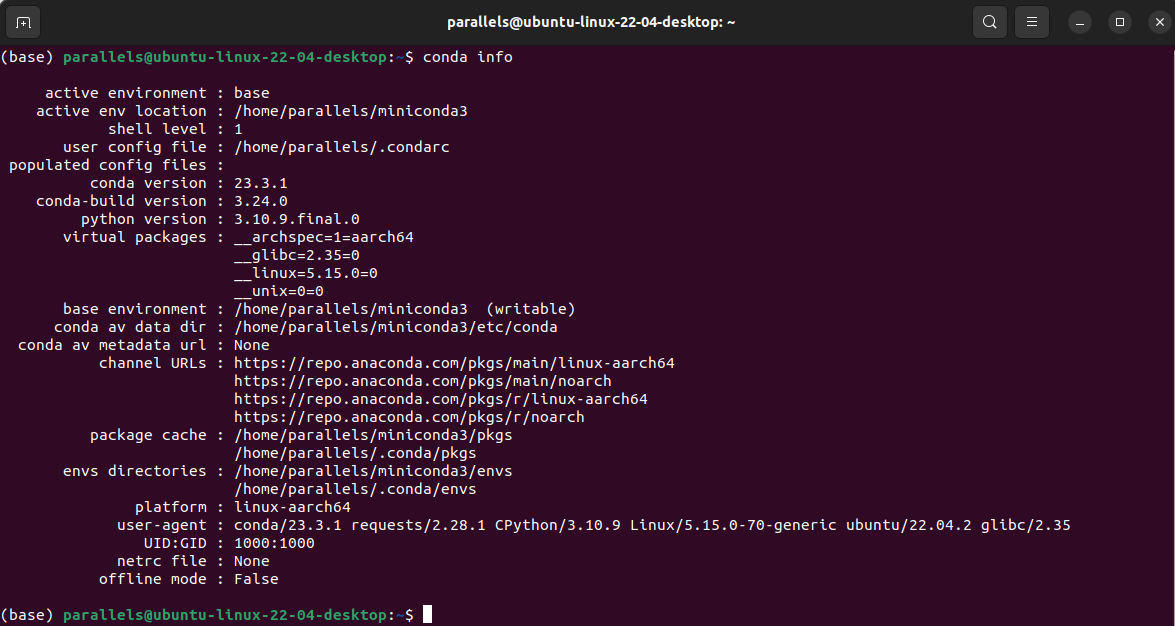Maximize the terminal window
The height and width of the screenshot is (626, 1175).
[1119, 21]
